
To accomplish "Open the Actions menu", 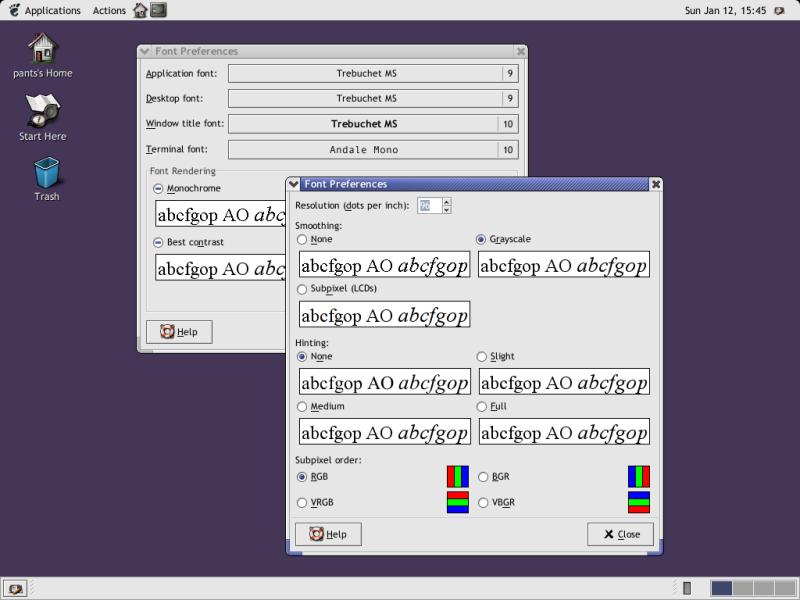I will click(109, 10).
